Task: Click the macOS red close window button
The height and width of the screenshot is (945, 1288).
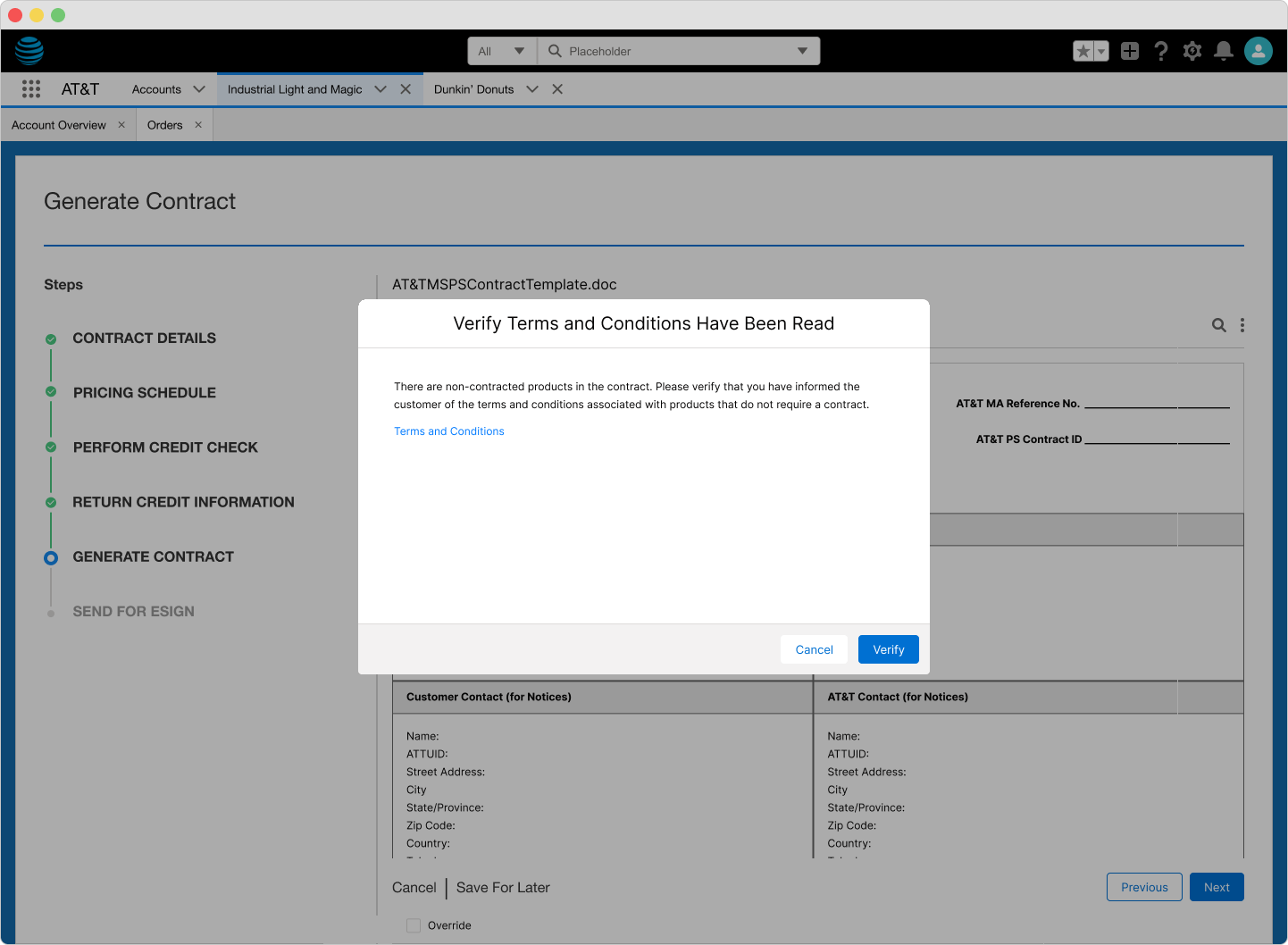Action: coord(14,15)
